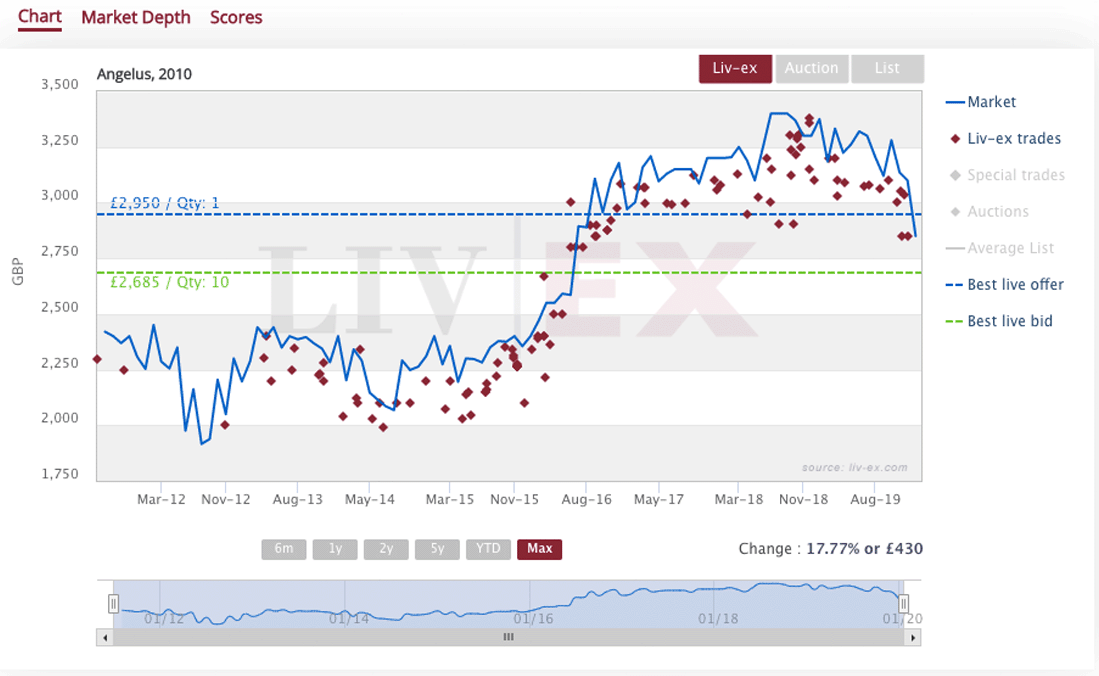Click the Aug-16 x-axis label
1099x676 pixels.
(587, 500)
